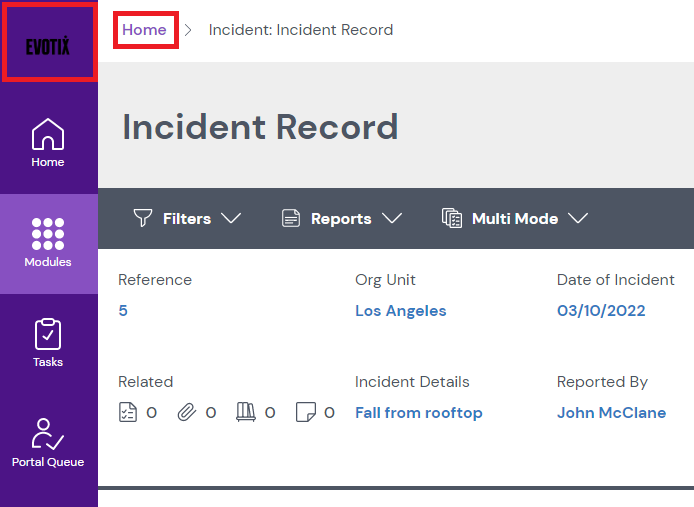Viewport: 694px width, 507px height.
Task: Click the Incident Record breadcrumb text
Action: pos(300,30)
